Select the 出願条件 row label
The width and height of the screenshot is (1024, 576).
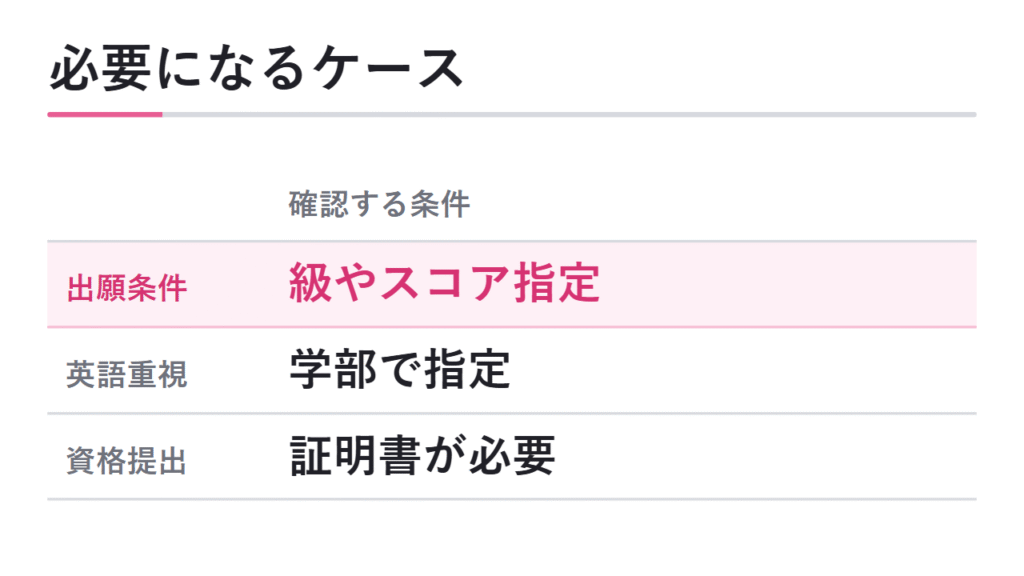point(127,288)
